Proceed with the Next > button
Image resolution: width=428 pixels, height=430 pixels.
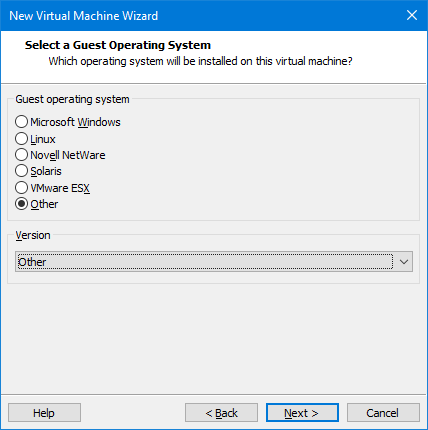302,413
